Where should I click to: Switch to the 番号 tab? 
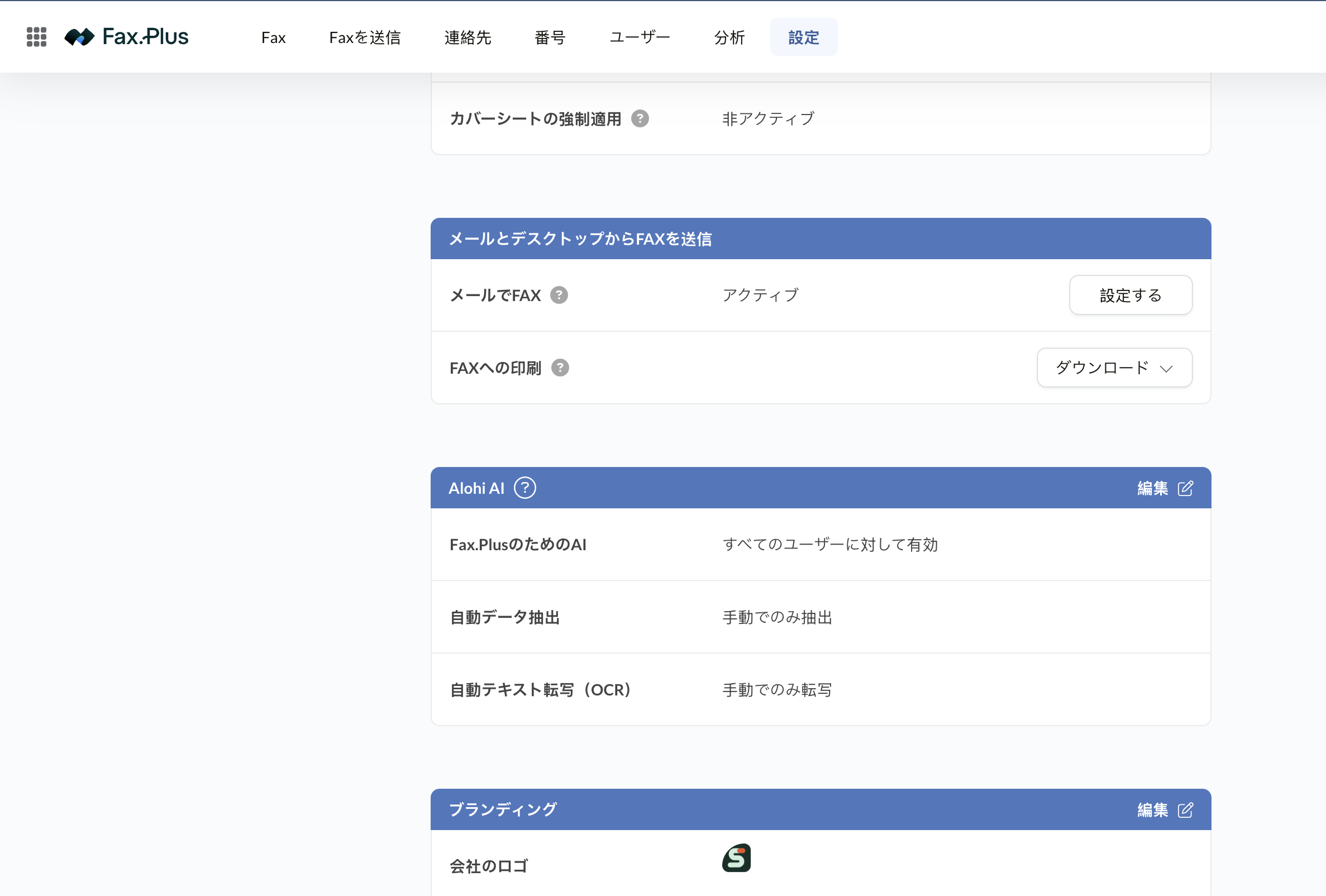(550, 37)
